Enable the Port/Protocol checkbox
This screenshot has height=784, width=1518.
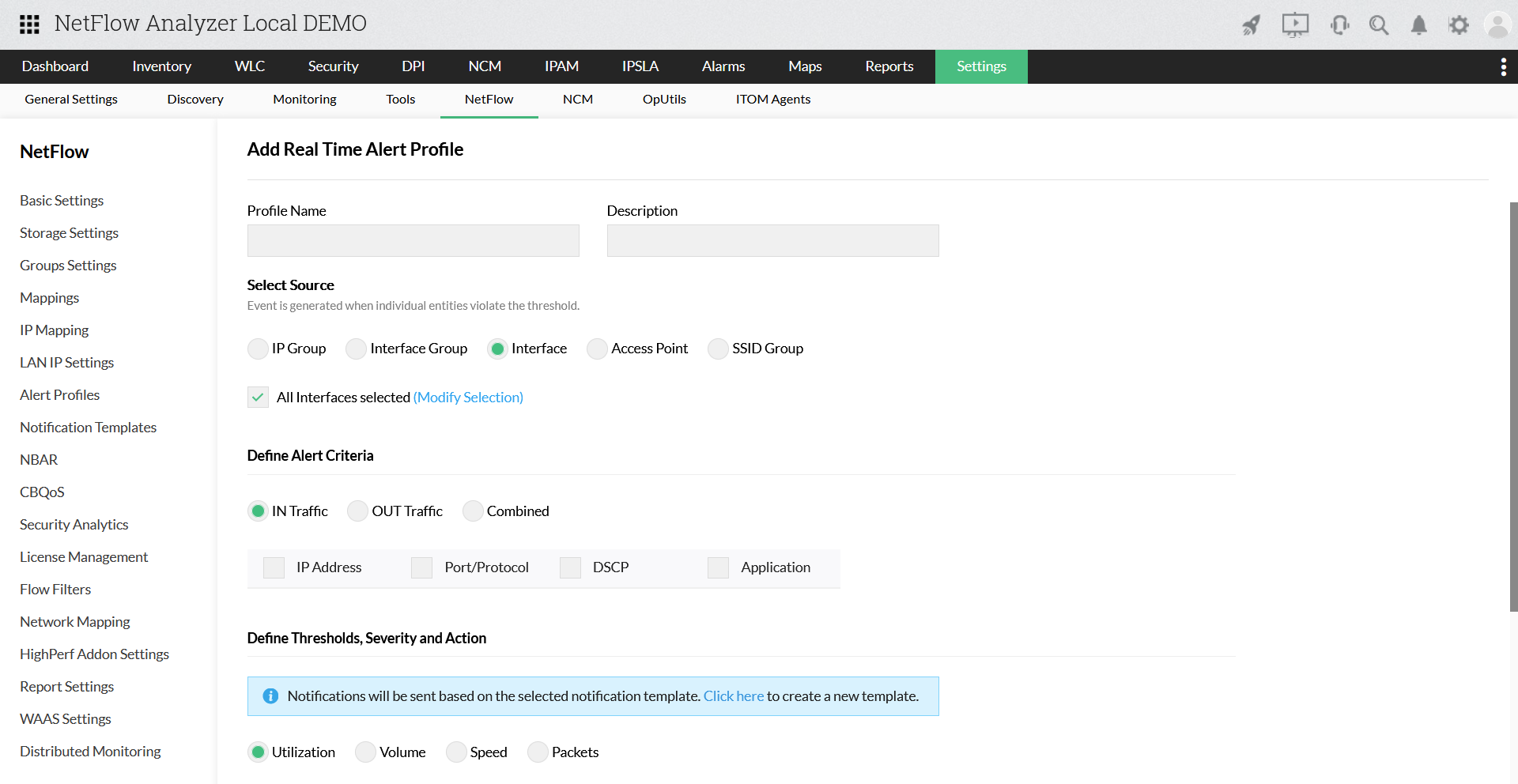point(421,567)
